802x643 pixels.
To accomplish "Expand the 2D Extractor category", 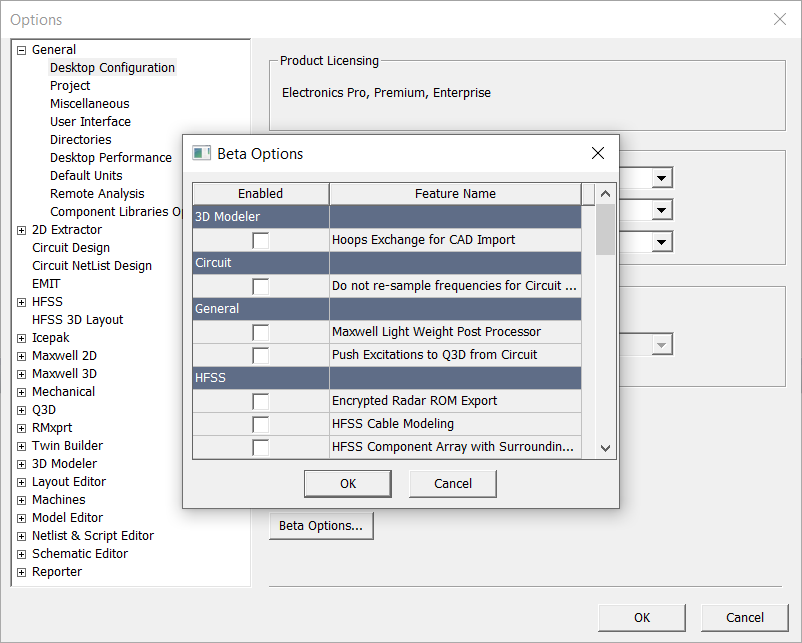I will 22,229.
